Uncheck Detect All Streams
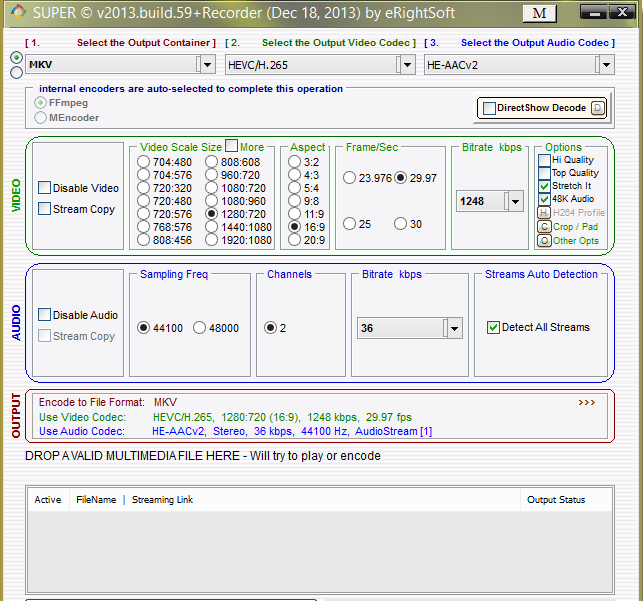643x601 pixels. pyautogui.click(x=493, y=327)
